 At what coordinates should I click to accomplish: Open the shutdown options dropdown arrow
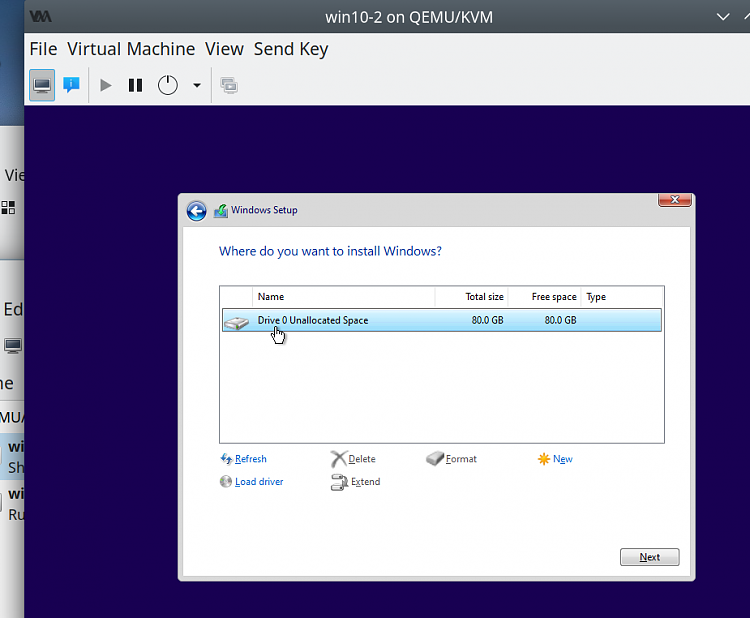[197, 86]
